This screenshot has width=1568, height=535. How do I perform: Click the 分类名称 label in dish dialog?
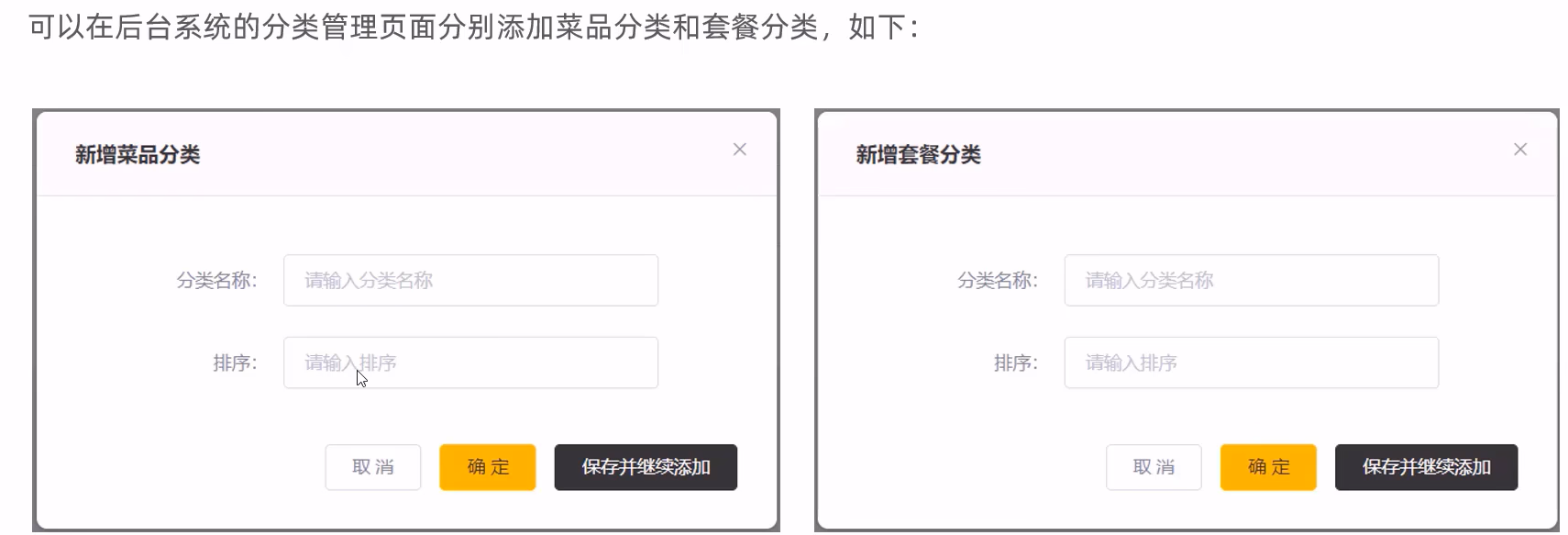pyautogui.click(x=219, y=280)
